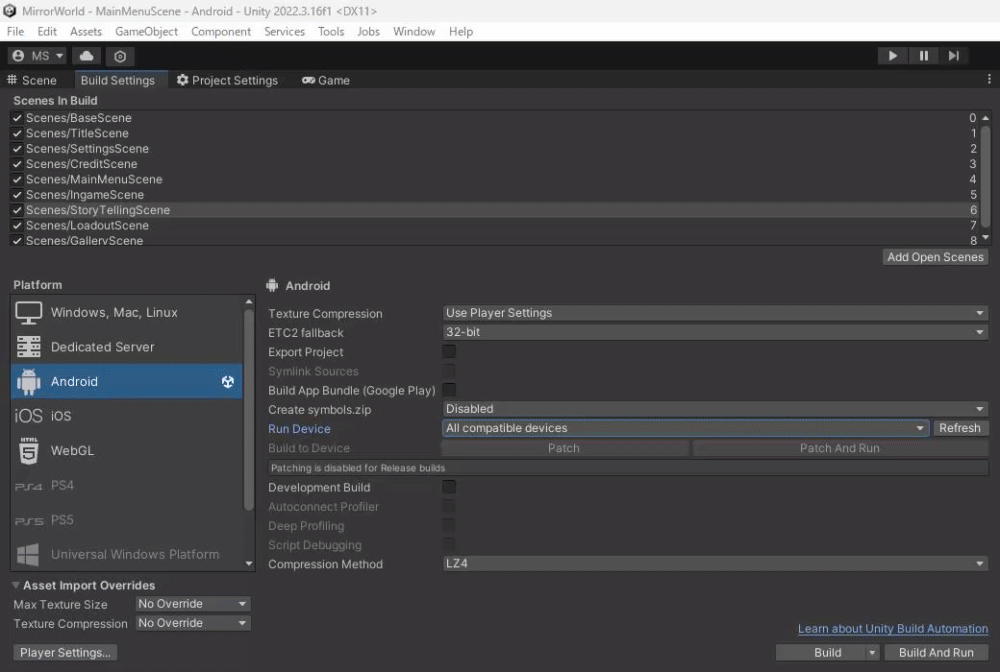Viewport: 1000px width, 672px height.
Task: Click the Step frame button
Action: (x=954, y=56)
